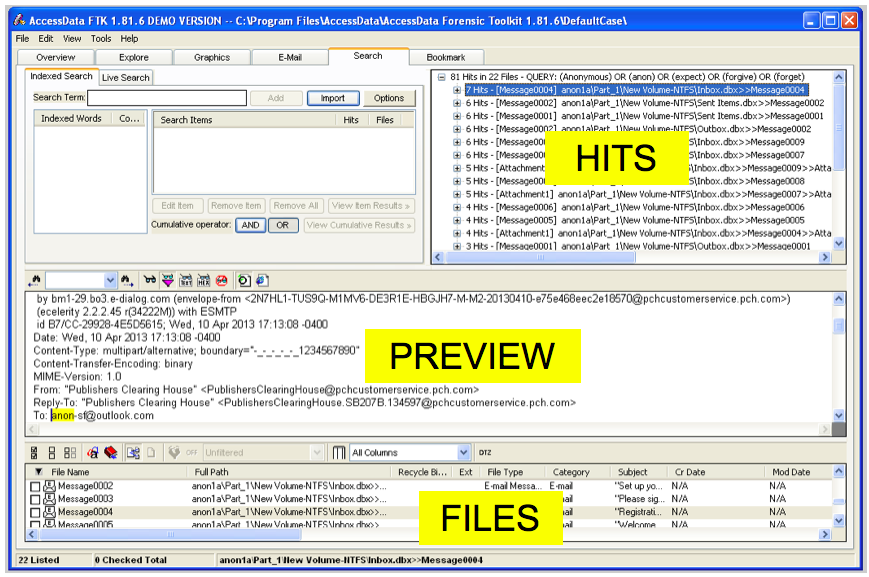
Task: Select the AND cumulative operator
Action: [250, 225]
